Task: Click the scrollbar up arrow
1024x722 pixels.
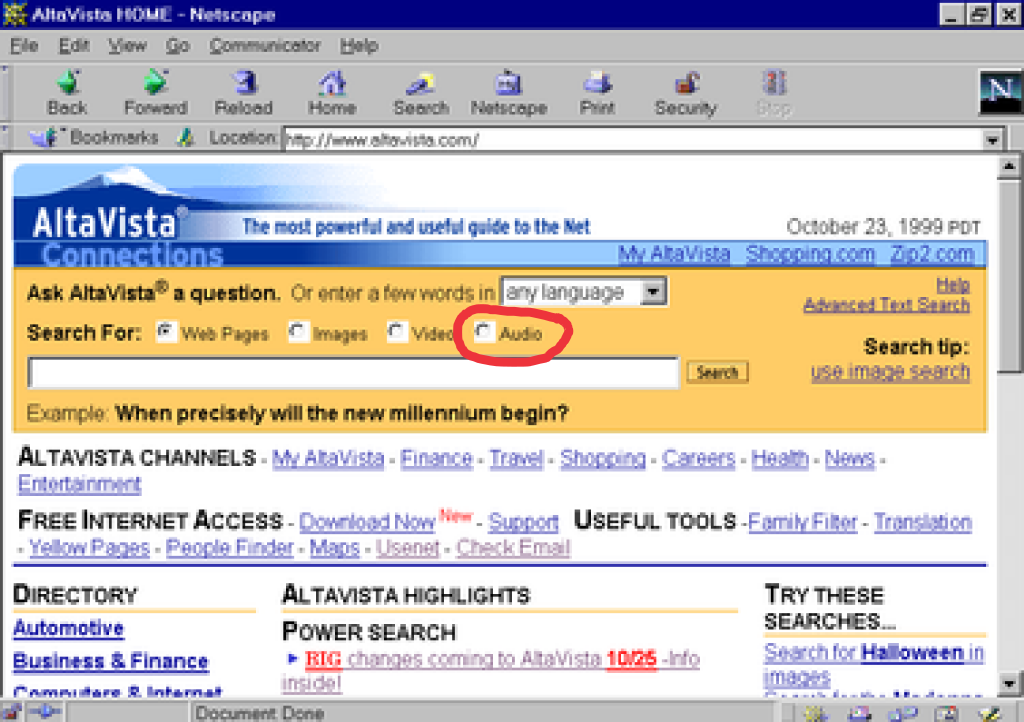Action: (1009, 166)
